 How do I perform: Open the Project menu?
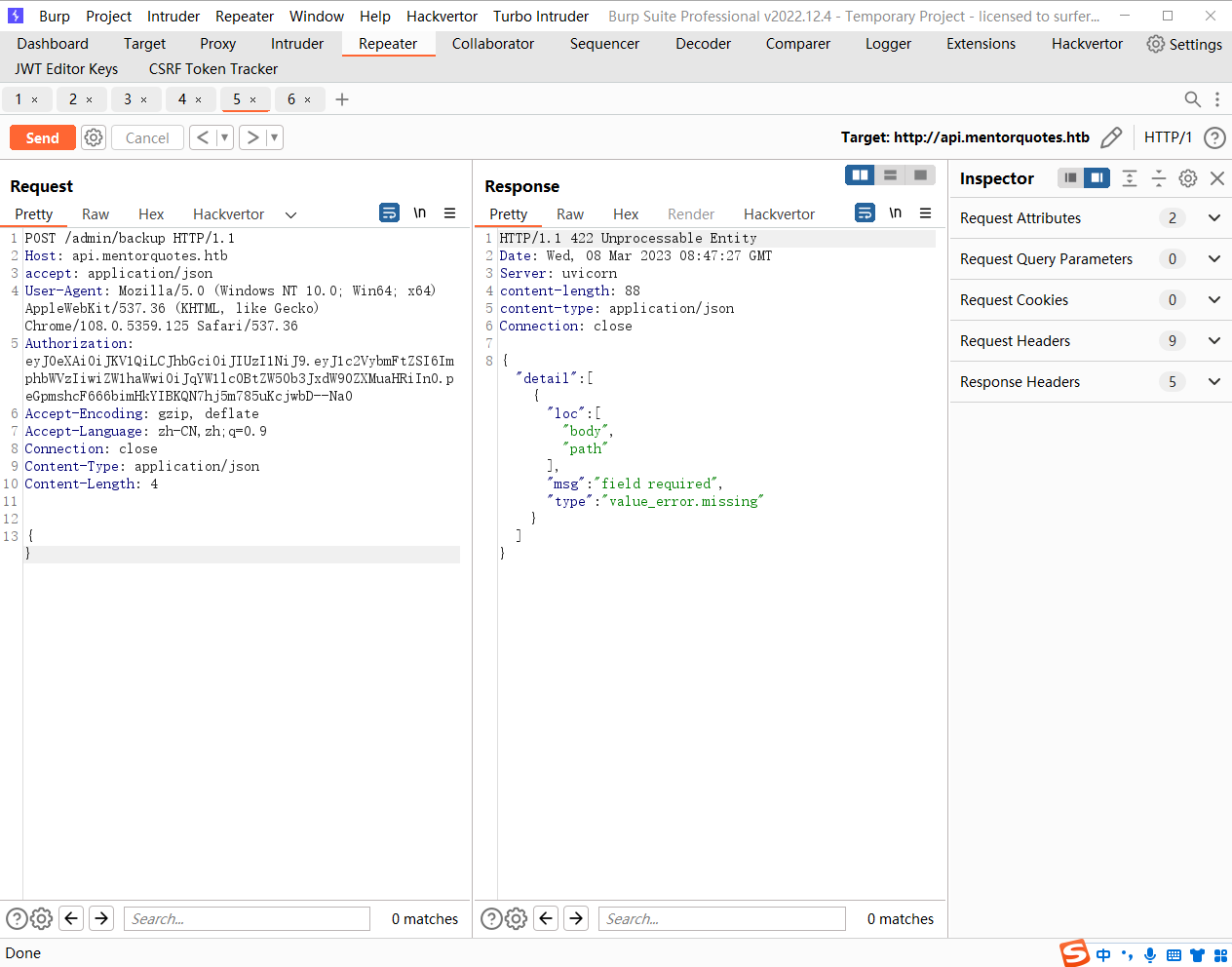108,17
